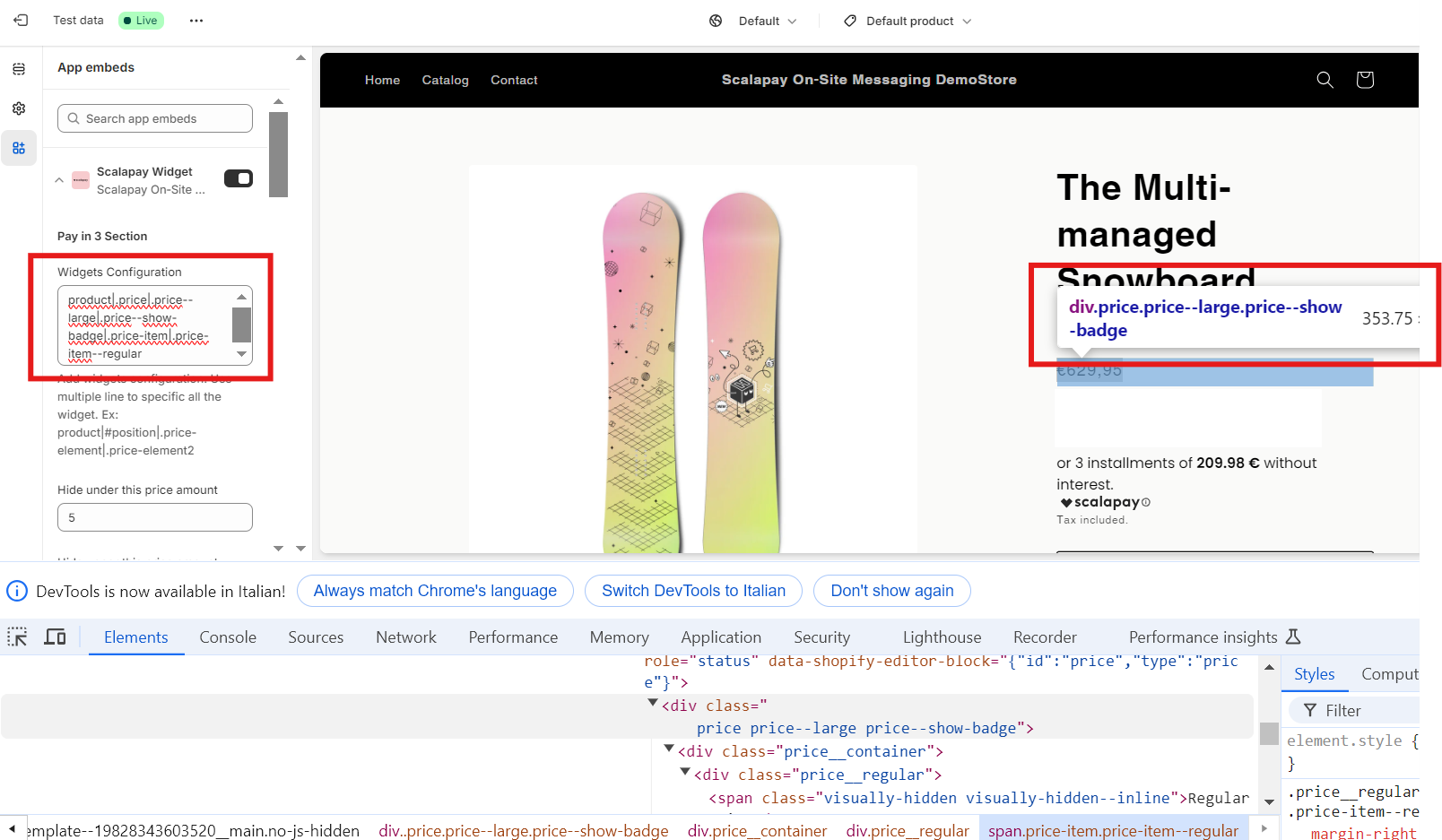1442x840 pixels.
Task: Click the snowboard product image
Action: (692, 359)
